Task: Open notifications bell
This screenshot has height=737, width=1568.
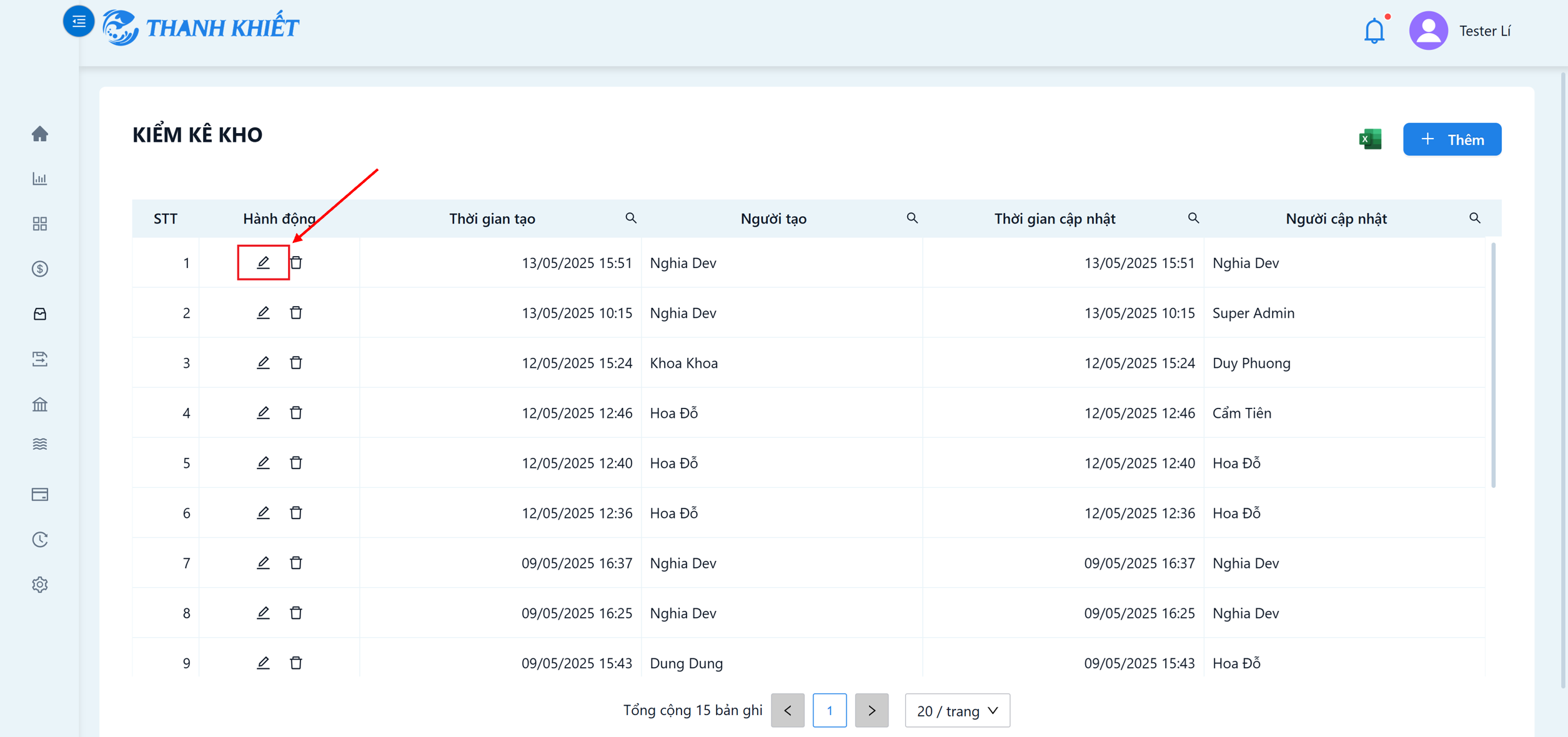Action: pyautogui.click(x=1374, y=31)
